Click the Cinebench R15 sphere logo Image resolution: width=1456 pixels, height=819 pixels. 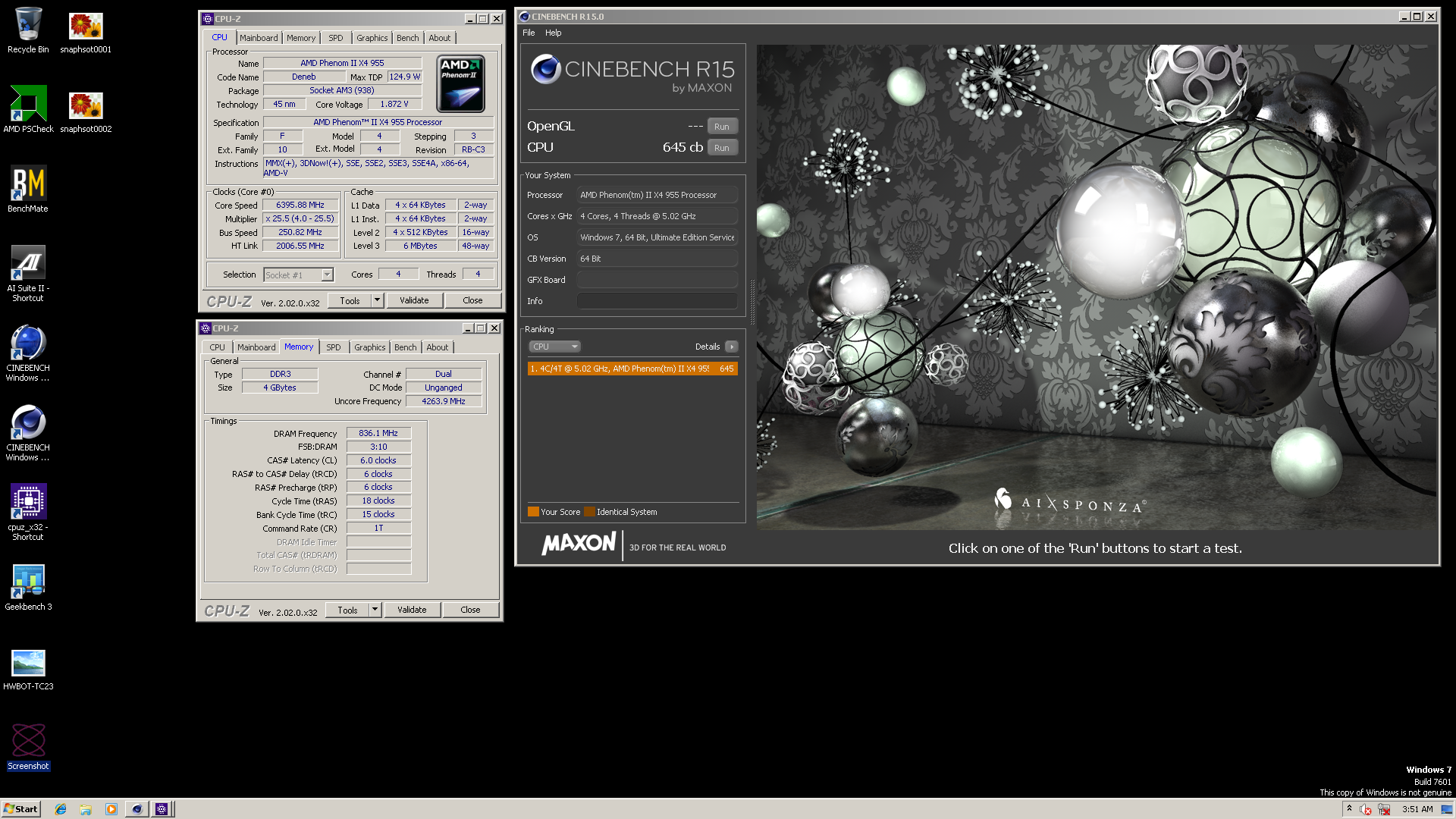[545, 70]
